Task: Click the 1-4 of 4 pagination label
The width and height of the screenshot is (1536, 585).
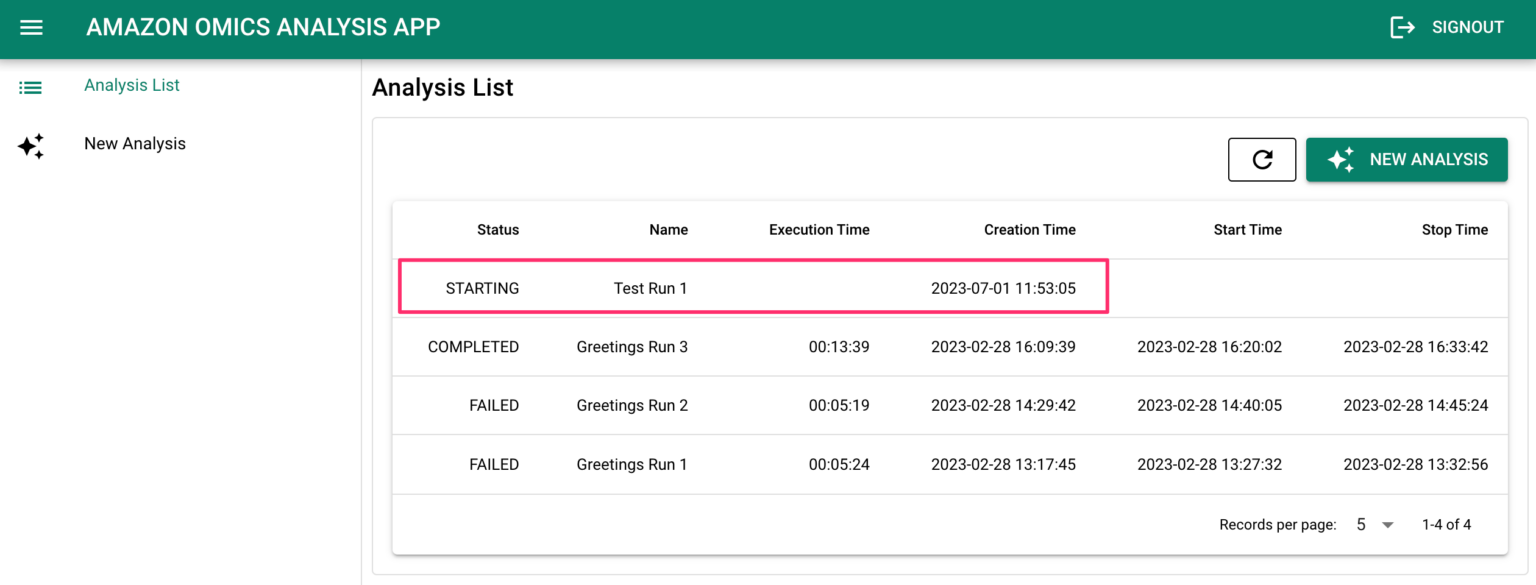Action: 1446,524
